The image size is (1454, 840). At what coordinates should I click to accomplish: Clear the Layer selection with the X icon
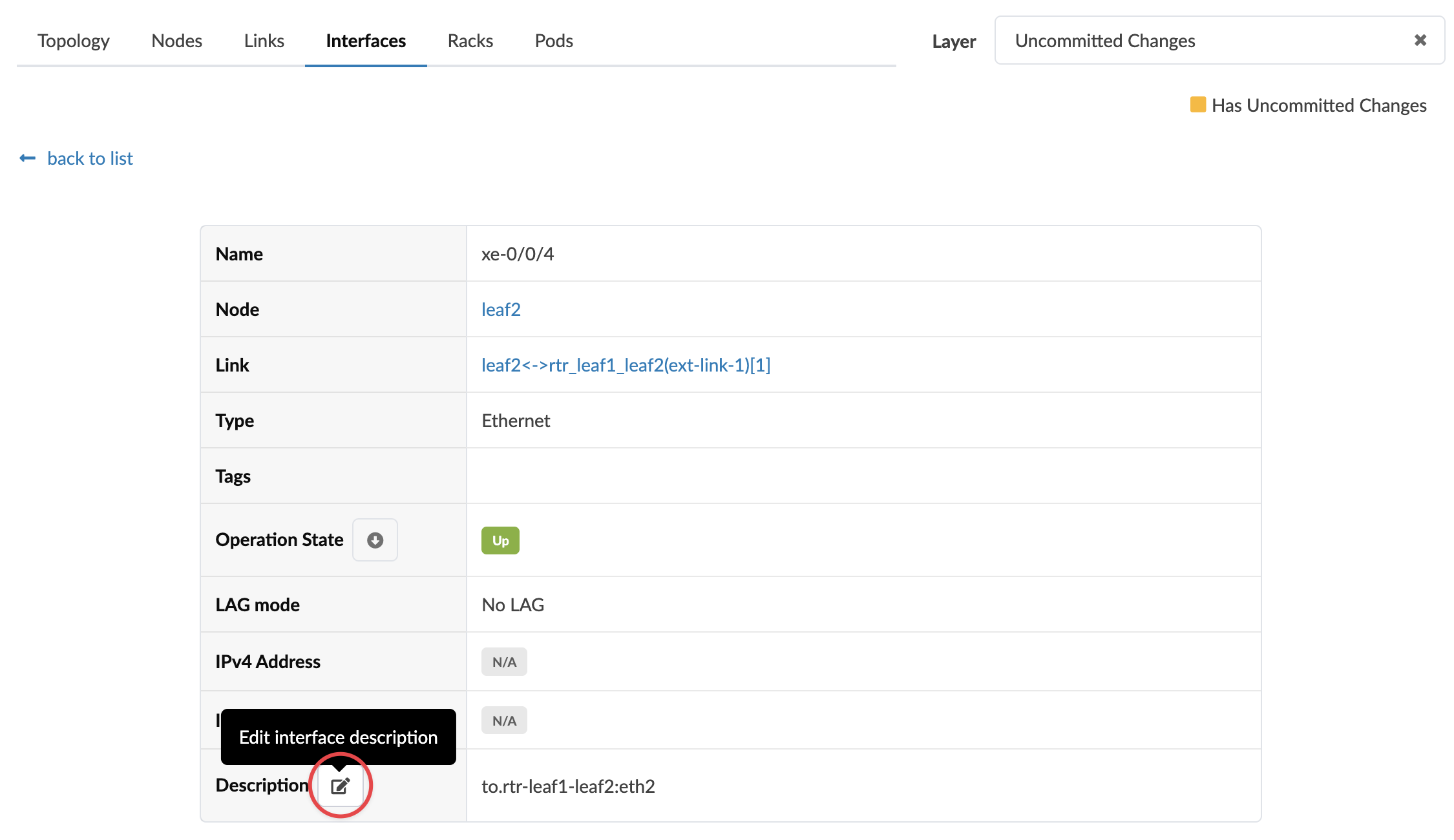pos(1420,40)
